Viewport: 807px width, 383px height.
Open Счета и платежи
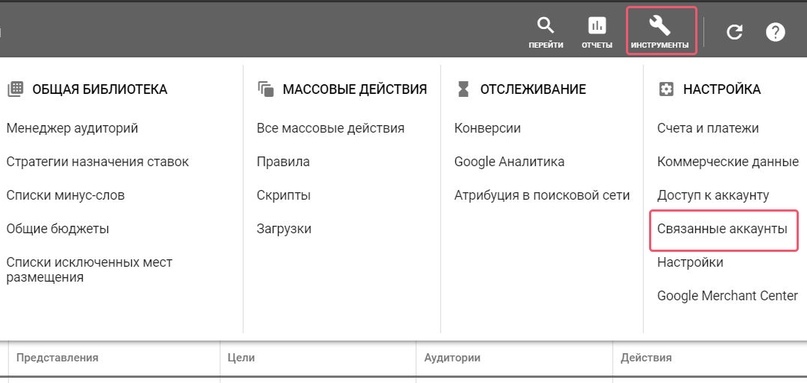pyautogui.click(x=708, y=128)
